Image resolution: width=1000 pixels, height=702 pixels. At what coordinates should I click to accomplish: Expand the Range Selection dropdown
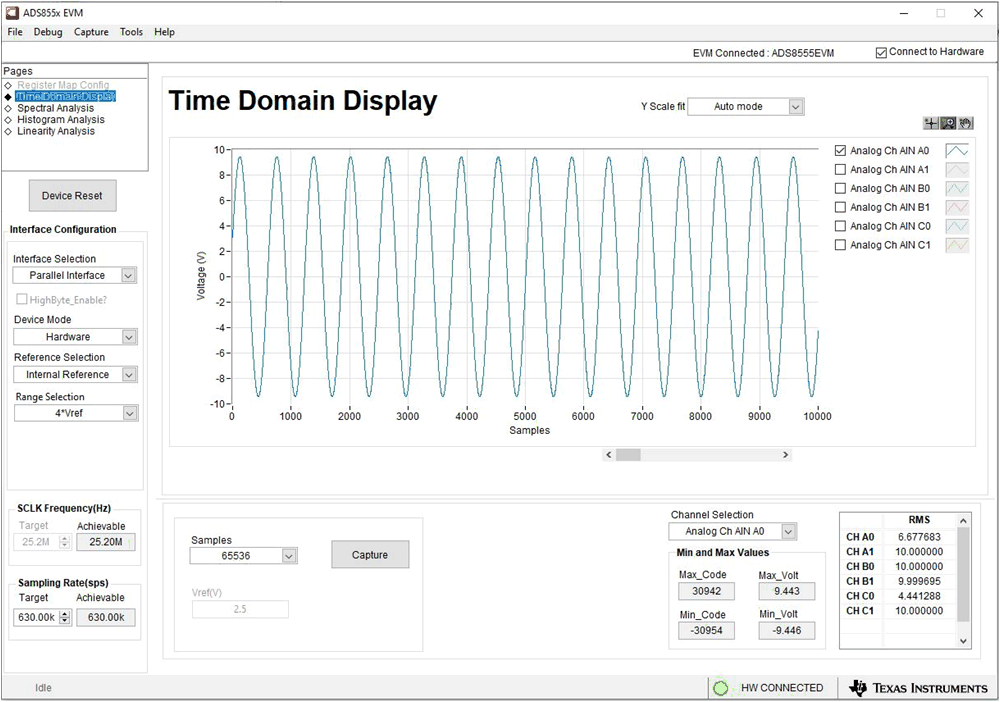pyautogui.click(x=129, y=413)
